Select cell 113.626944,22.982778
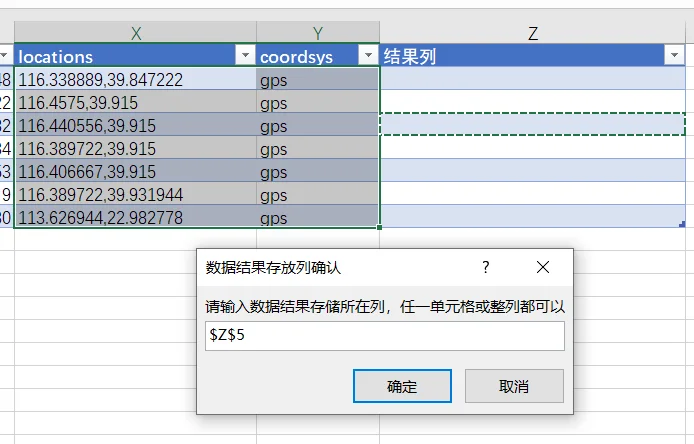The height and width of the screenshot is (444, 694). 135,216
